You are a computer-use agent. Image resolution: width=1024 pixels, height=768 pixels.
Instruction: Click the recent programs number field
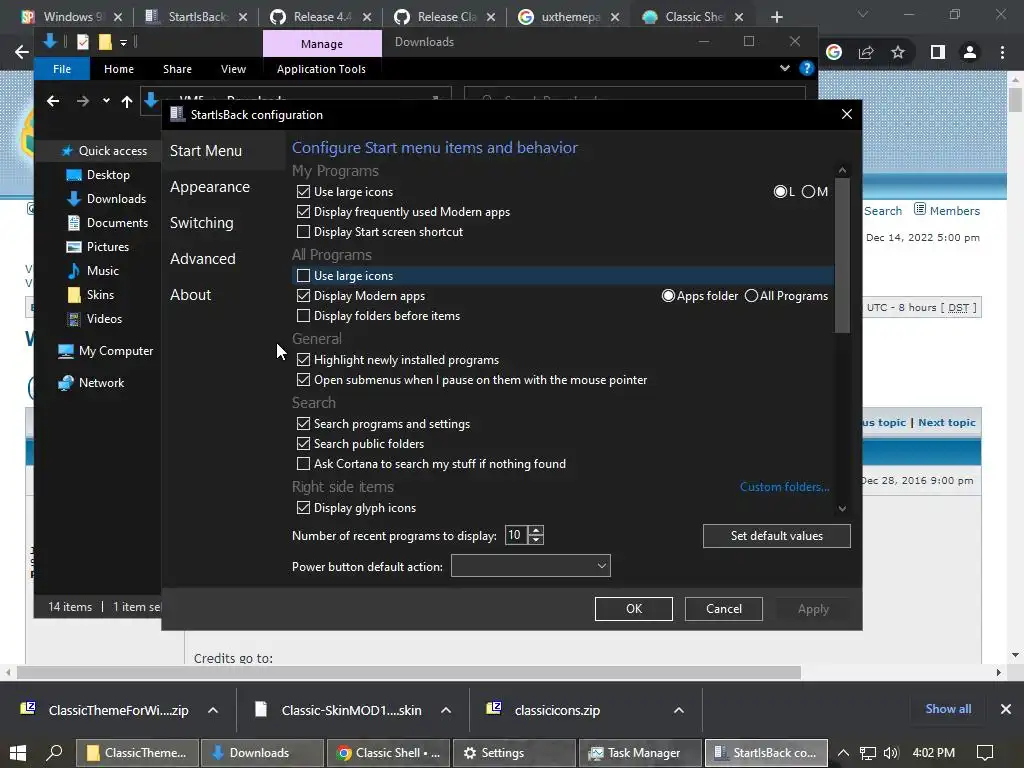pos(516,536)
